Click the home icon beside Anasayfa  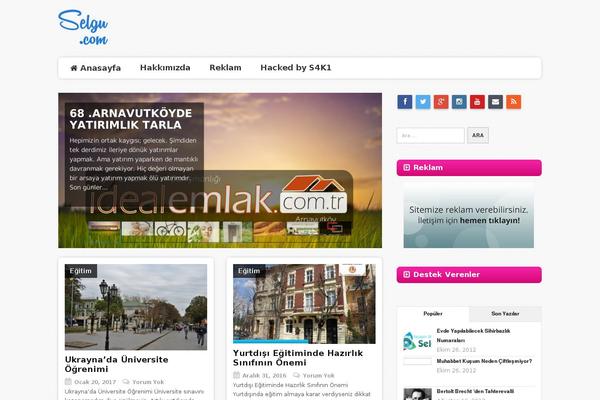(x=74, y=68)
